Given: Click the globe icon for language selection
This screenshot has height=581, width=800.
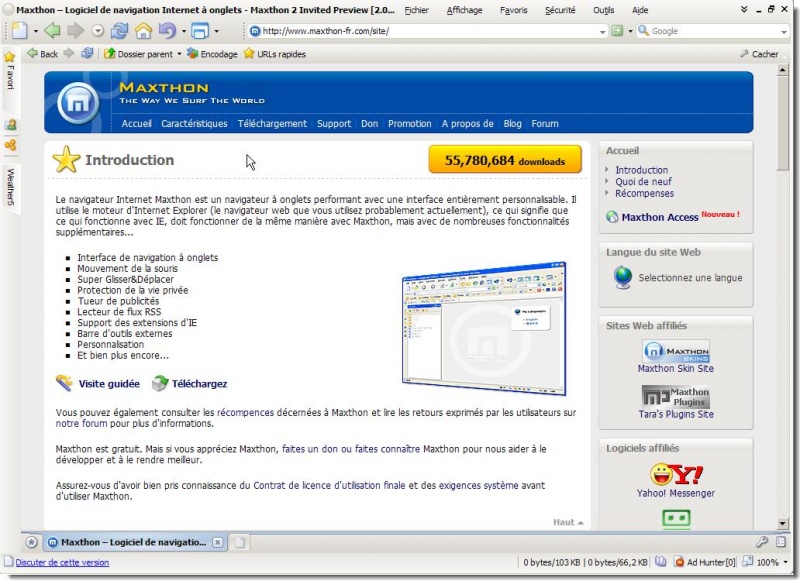Looking at the screenshot, I should point(623,278).
